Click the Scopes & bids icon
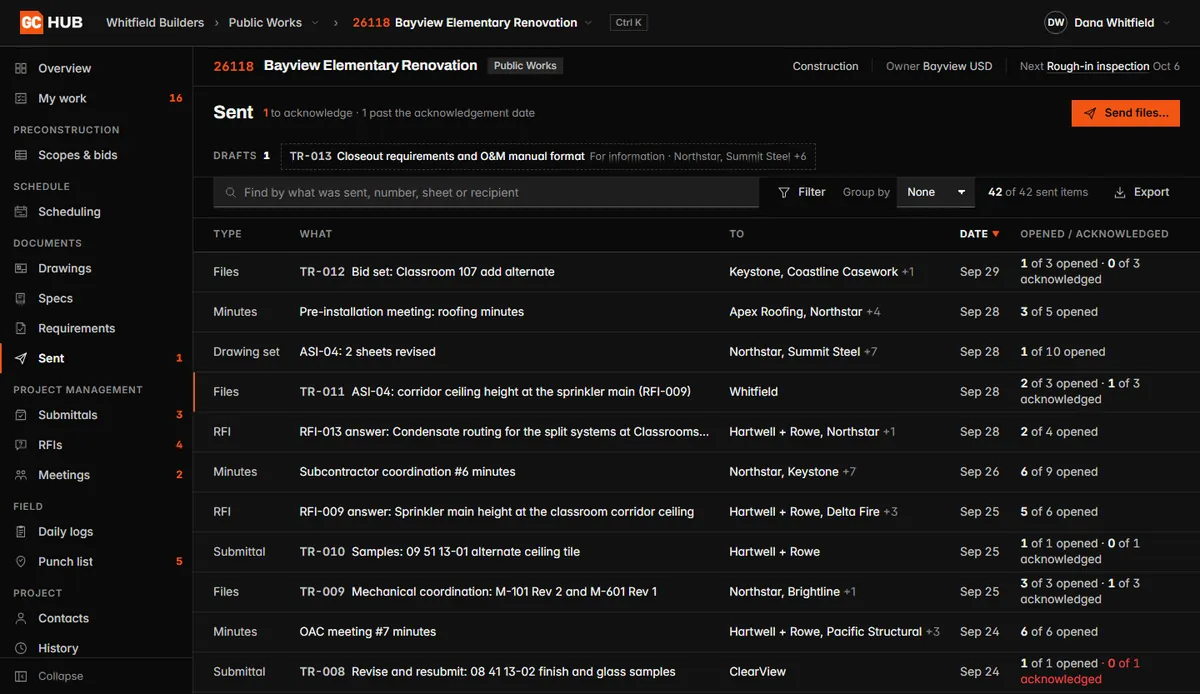Screen dimensions: 1200x694 pos(21,155)
